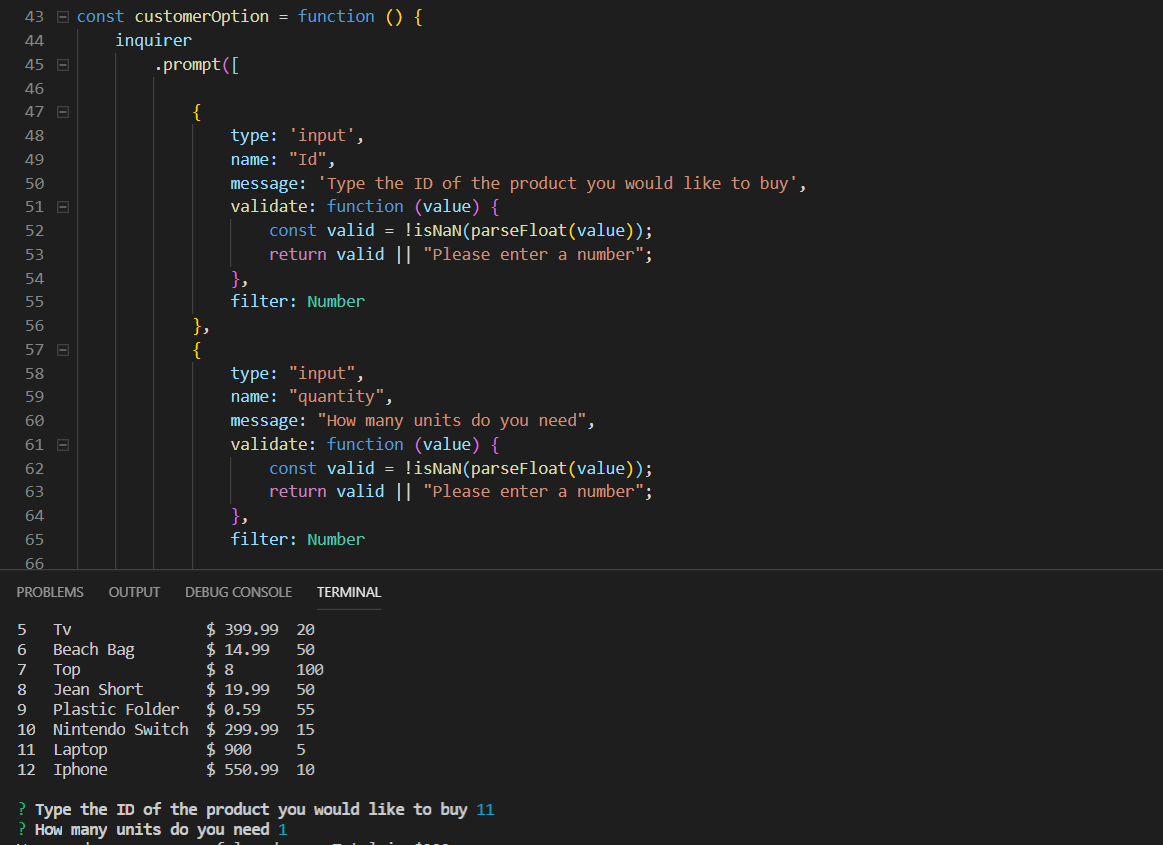Click the Plastic Folder row in the terminal
Viewport: 1163px width, 845px height.
click(116, 710)
